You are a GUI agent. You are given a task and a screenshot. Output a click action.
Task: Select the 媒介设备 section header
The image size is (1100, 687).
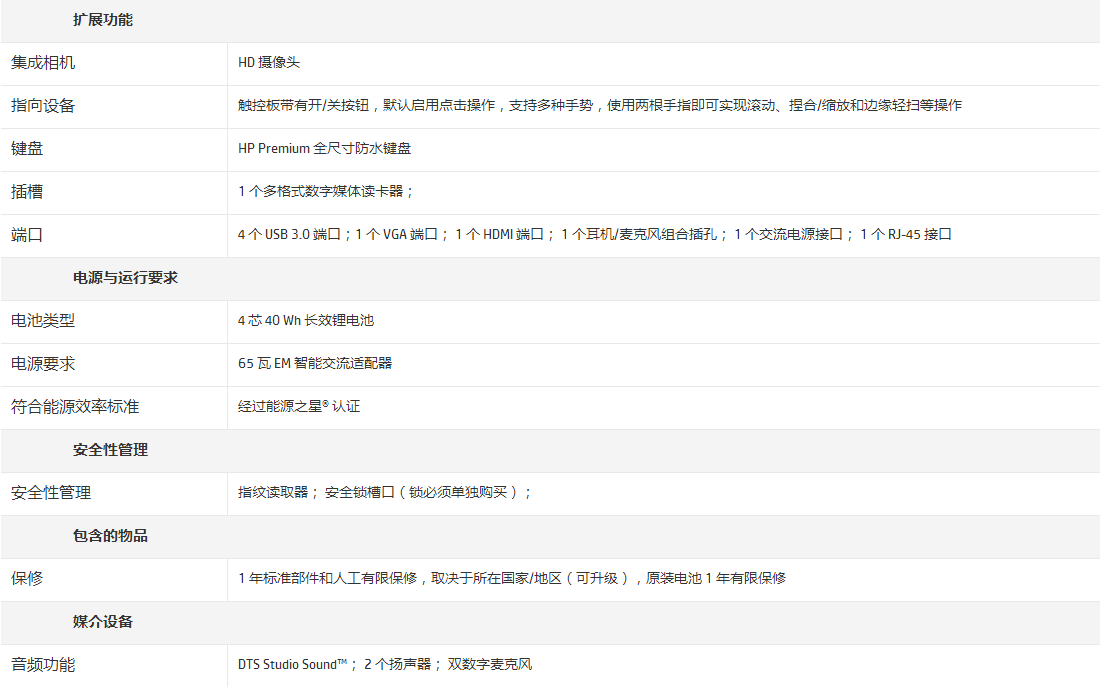(102, 622)
